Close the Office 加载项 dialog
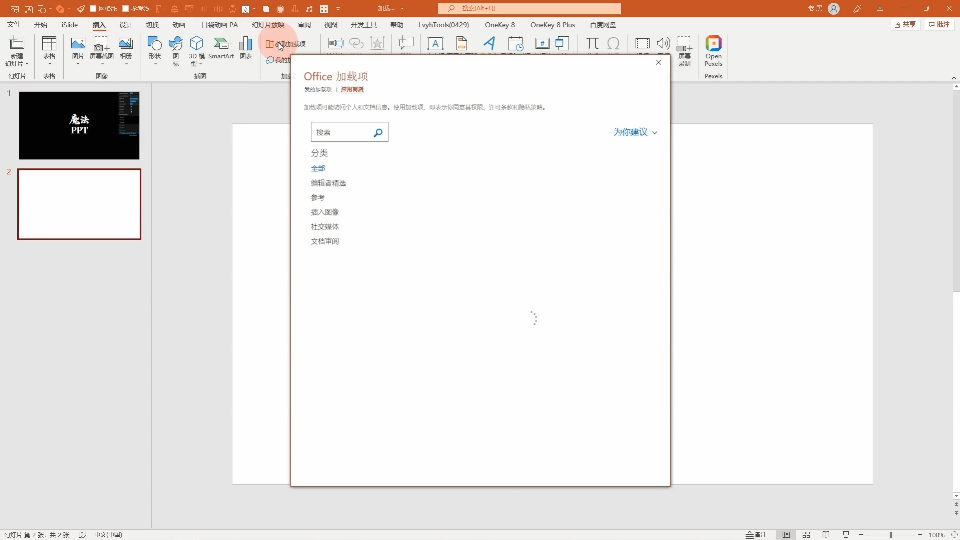 658,62
